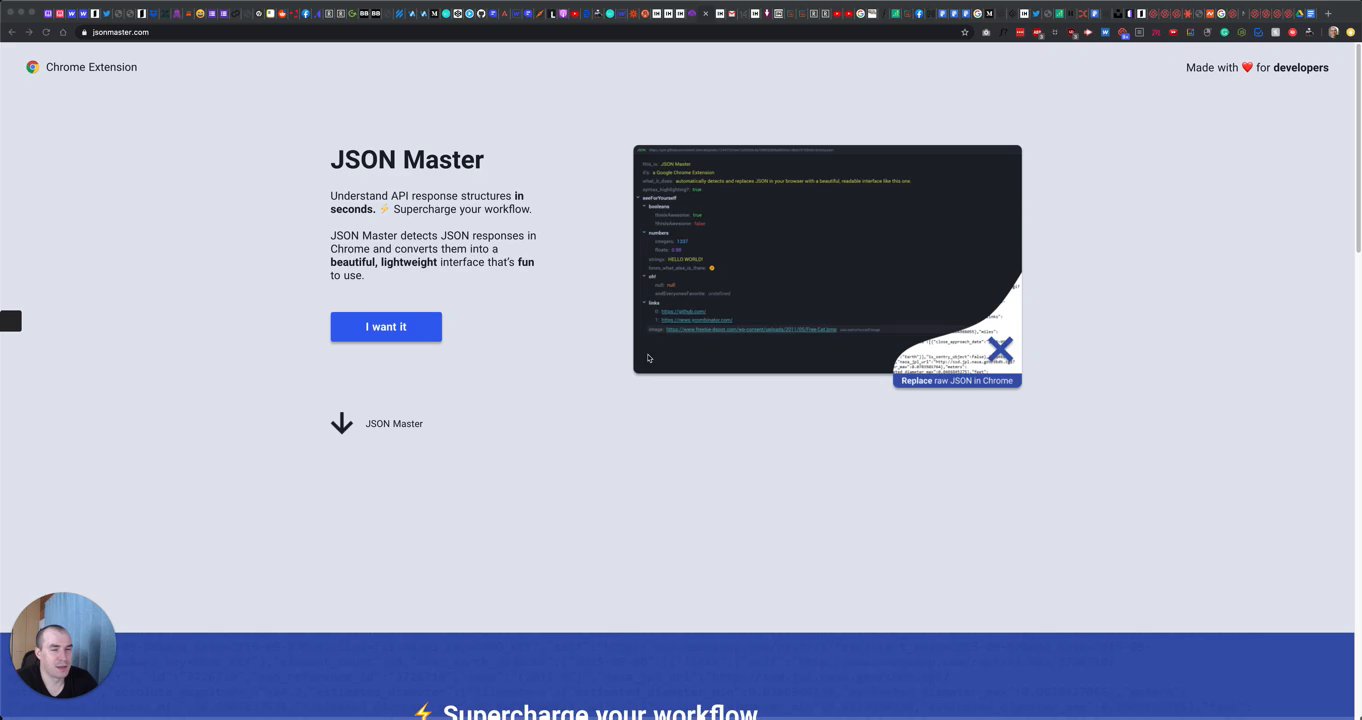The width and height of the screenshot is (1362, 720).
Task: Click the downward arrow icon below button
Action: point(342,423)
